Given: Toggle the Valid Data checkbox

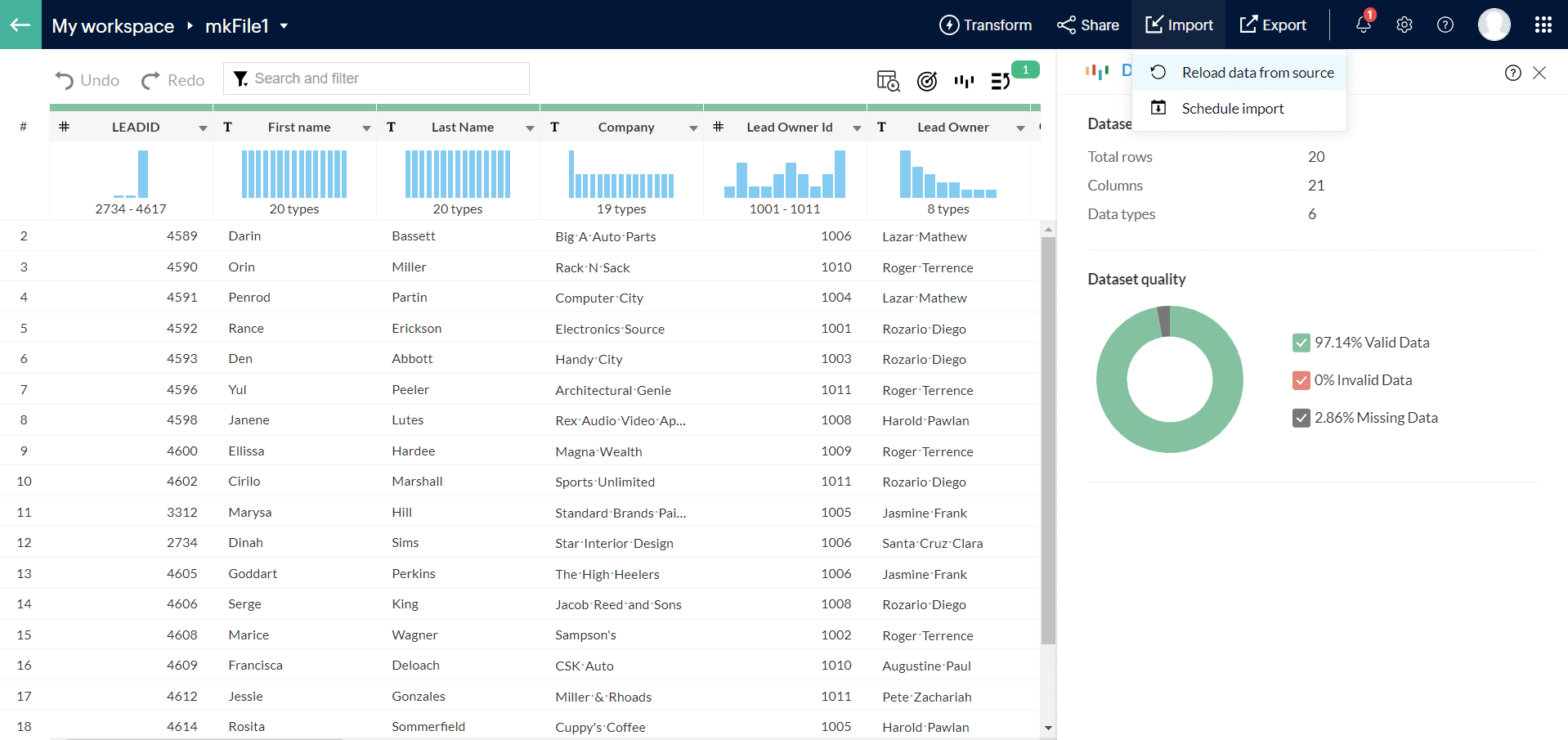Looking at the screenshot, I should pos(1301,343).
